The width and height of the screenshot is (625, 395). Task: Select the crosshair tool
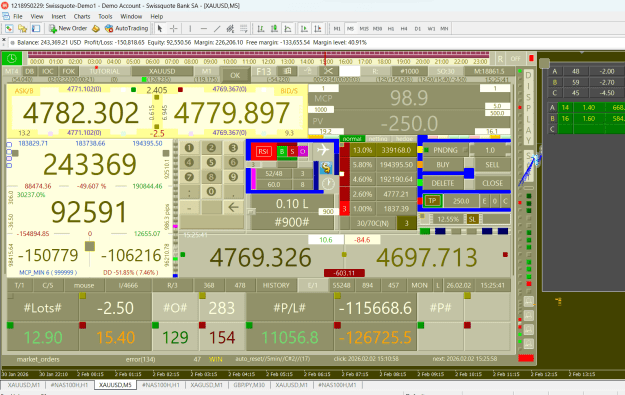174,29
